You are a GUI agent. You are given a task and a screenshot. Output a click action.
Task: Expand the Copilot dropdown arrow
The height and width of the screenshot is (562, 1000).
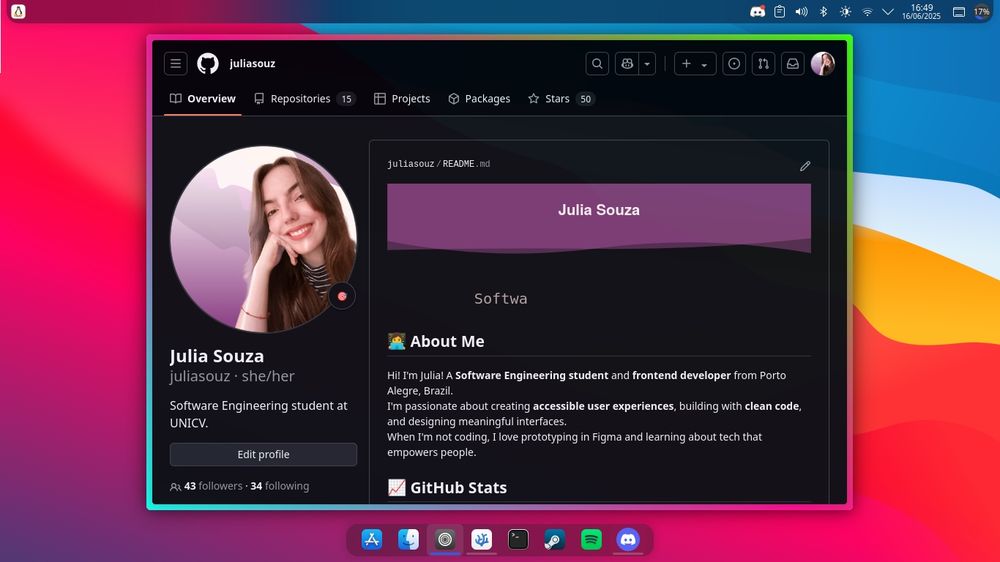tap(647, 64)
